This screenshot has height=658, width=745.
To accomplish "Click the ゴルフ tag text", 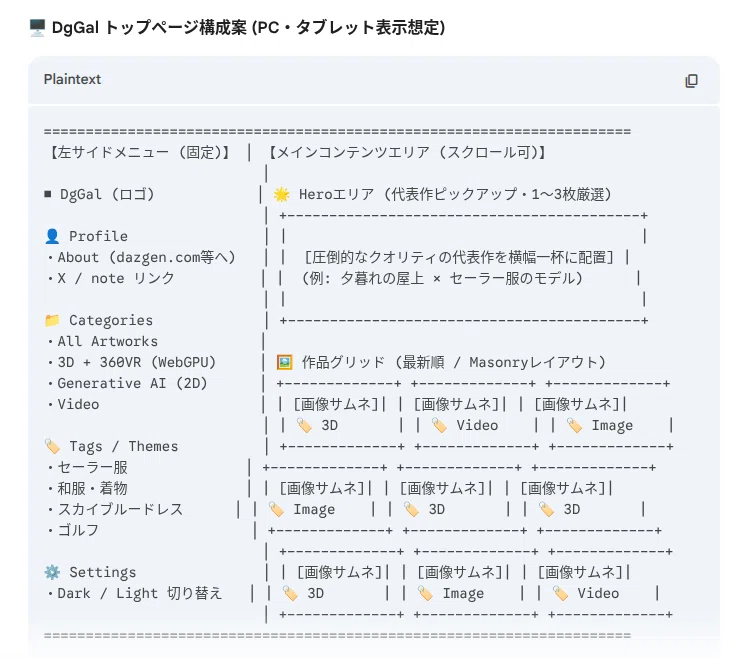I will pyautogui.click(x=78, y=530).
